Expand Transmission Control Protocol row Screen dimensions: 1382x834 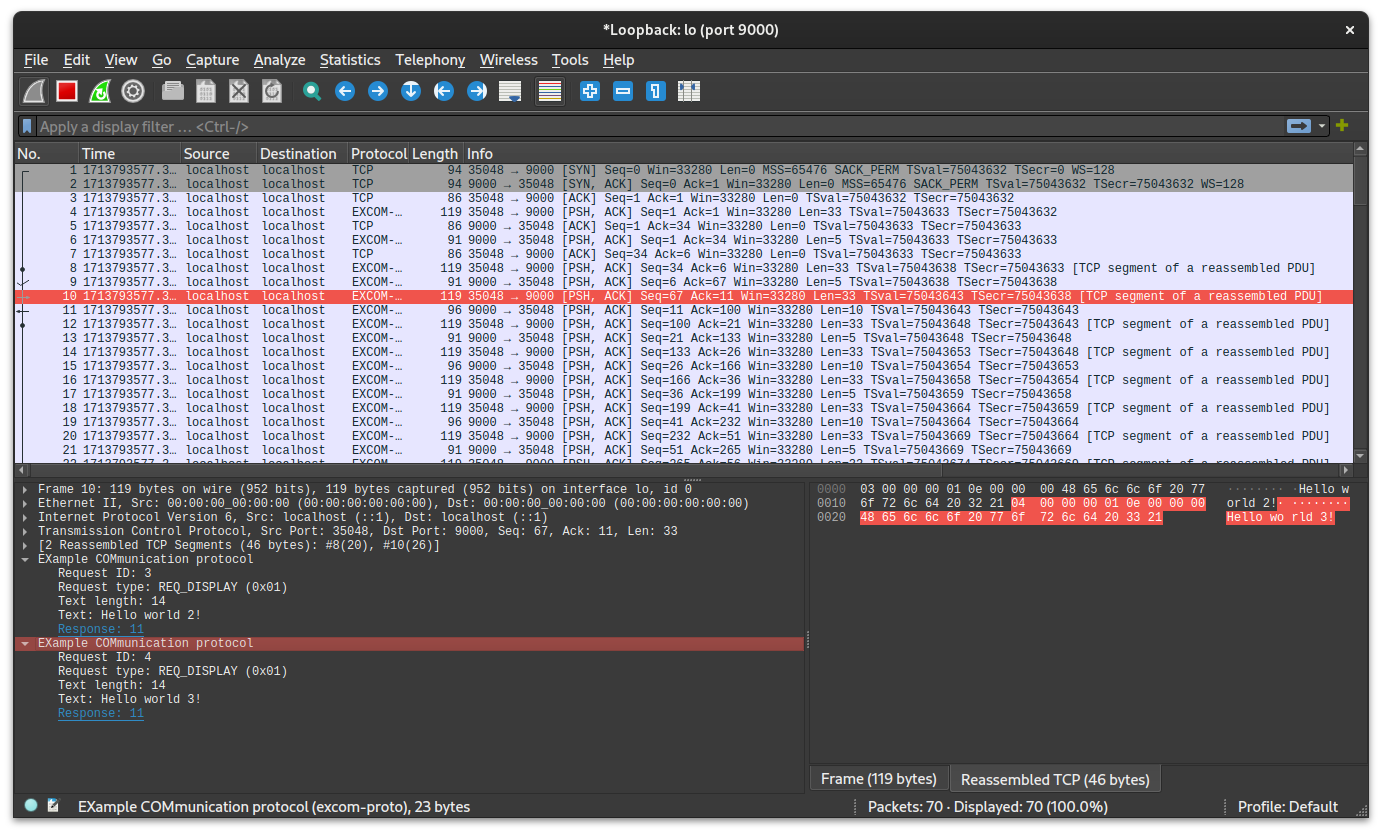pos(25,531)
